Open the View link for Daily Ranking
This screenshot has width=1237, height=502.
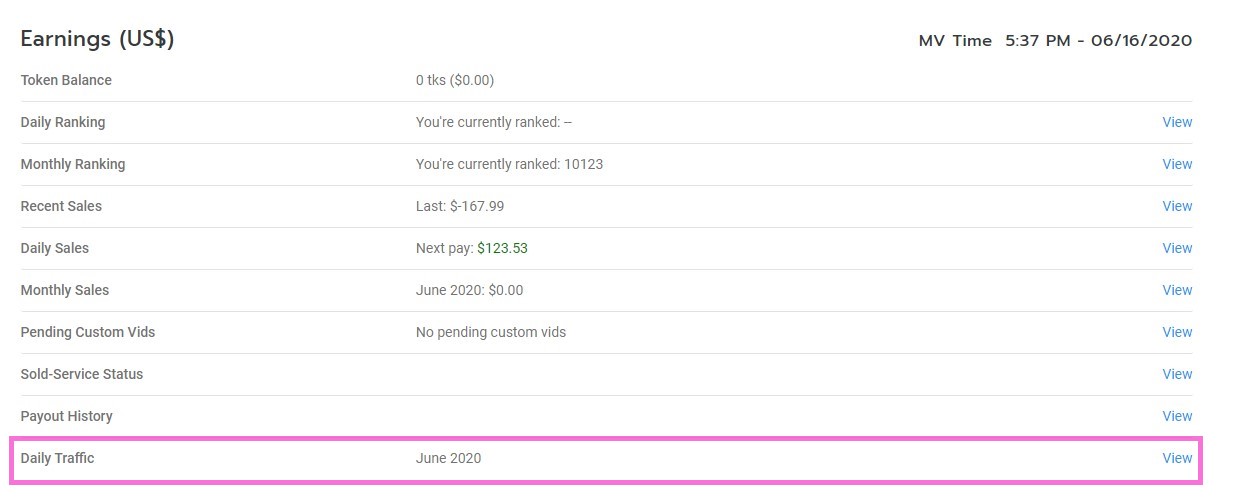coord(1177,122)
